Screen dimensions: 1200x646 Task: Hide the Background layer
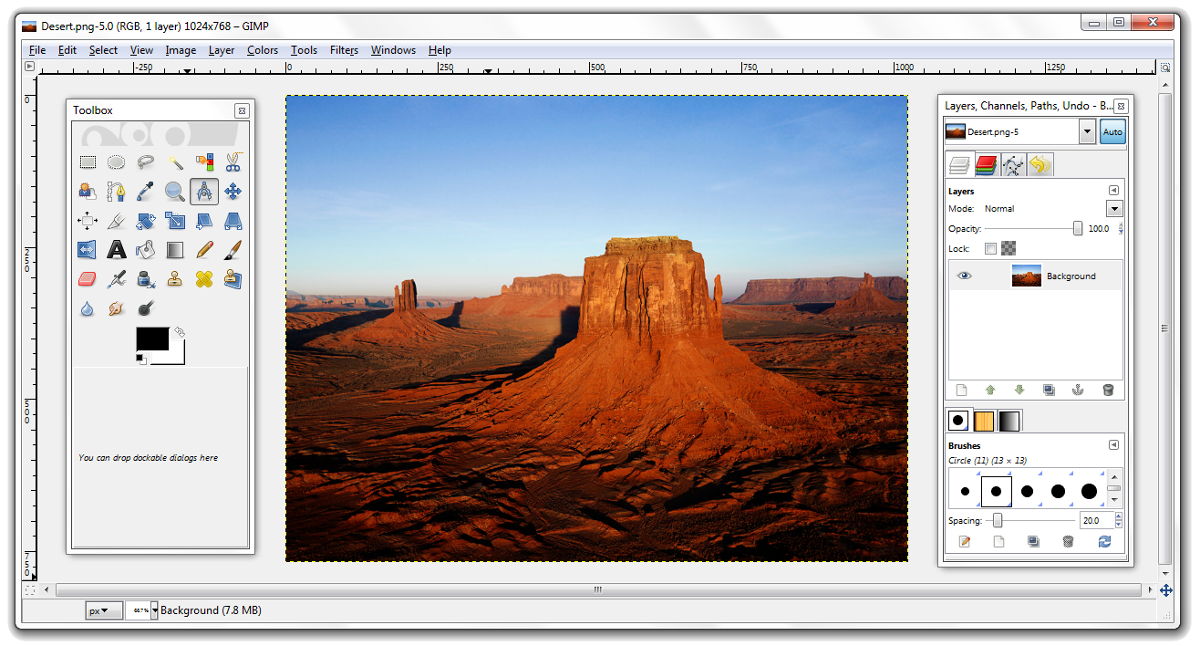(x=963, y=275)
